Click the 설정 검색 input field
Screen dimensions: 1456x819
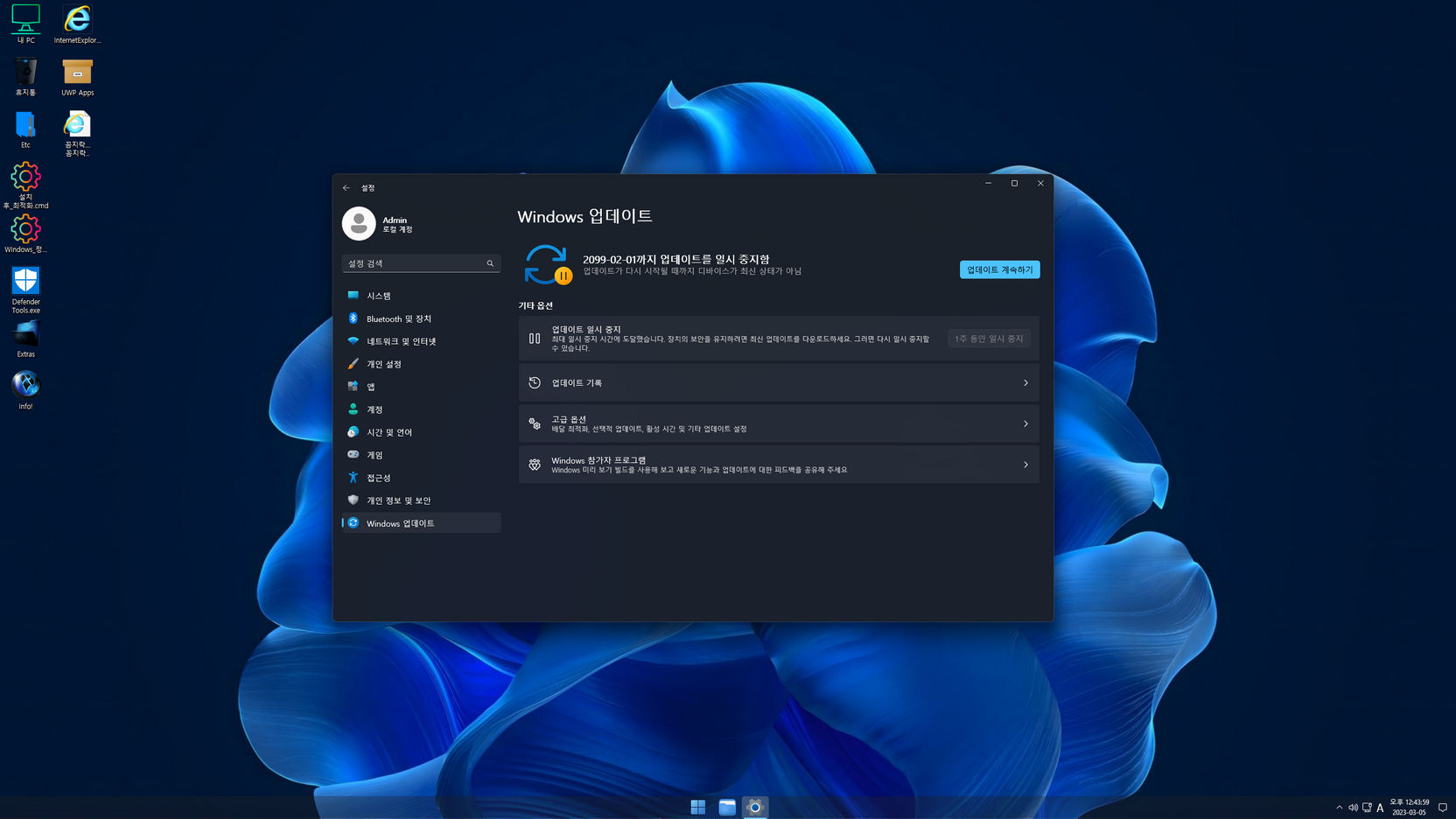click(x=421, y=263)
